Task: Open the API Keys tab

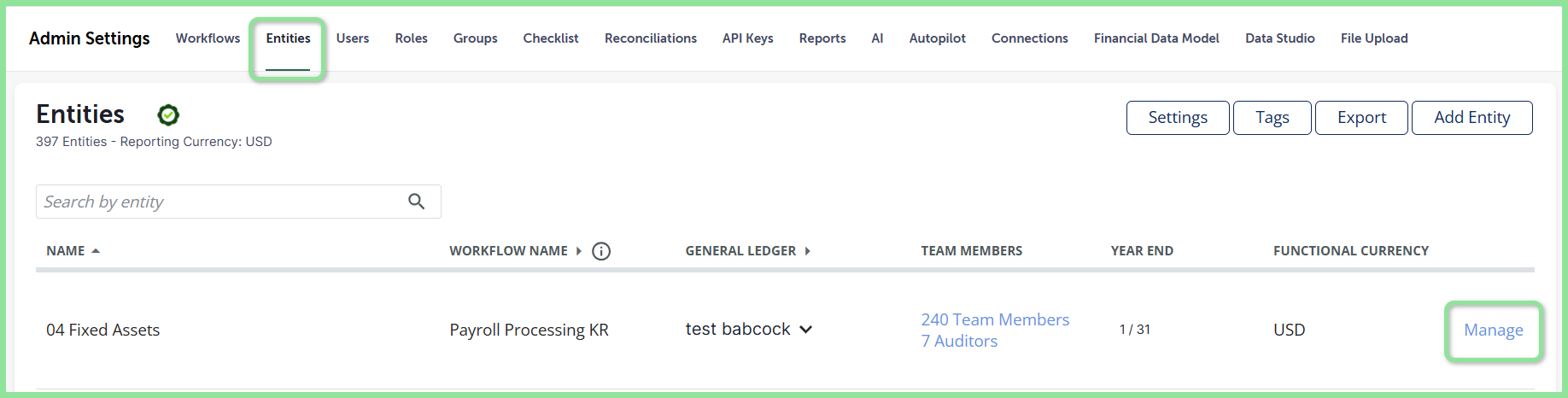Action: click(747, 38)
